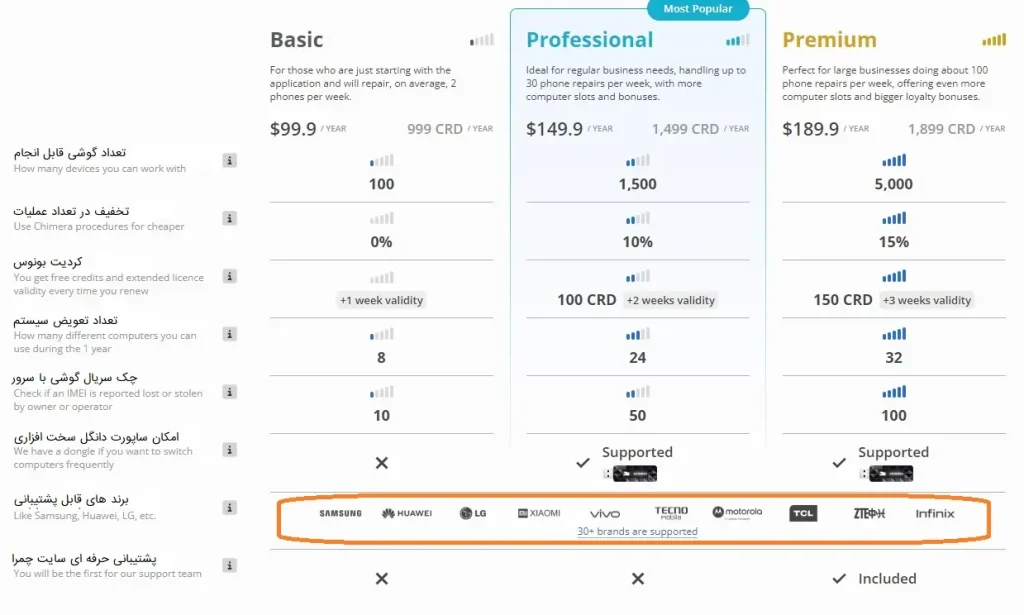Open the 30+ brands are supported link
1024x615 pixels.
[637, 531]
